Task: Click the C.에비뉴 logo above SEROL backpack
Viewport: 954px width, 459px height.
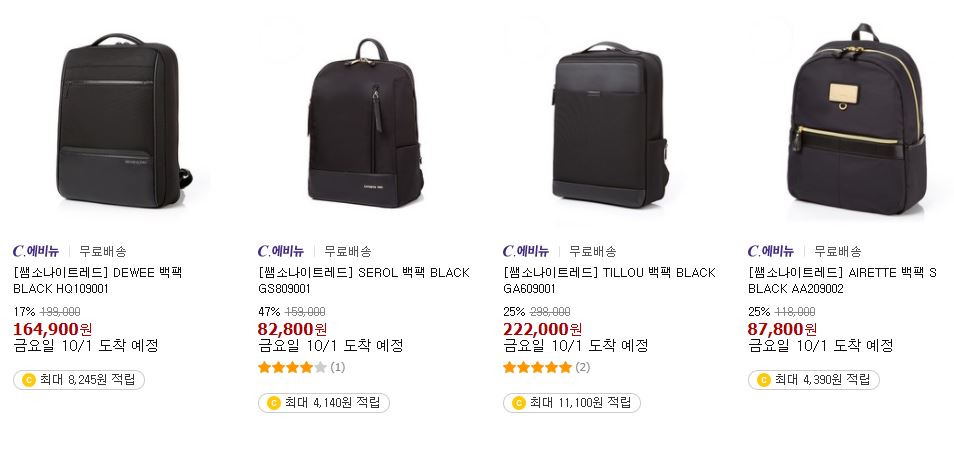Action: (x=281, y=251)
